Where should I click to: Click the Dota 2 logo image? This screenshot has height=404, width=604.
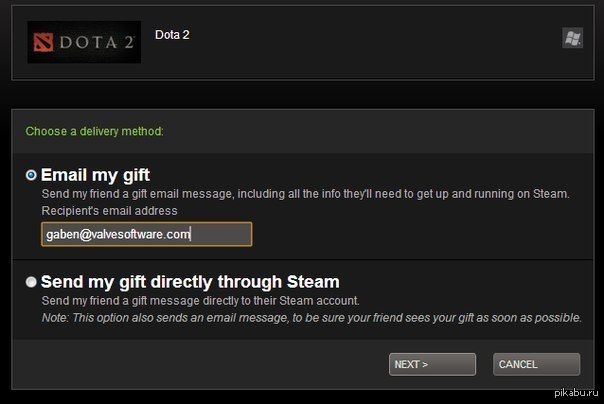[84, 42]
